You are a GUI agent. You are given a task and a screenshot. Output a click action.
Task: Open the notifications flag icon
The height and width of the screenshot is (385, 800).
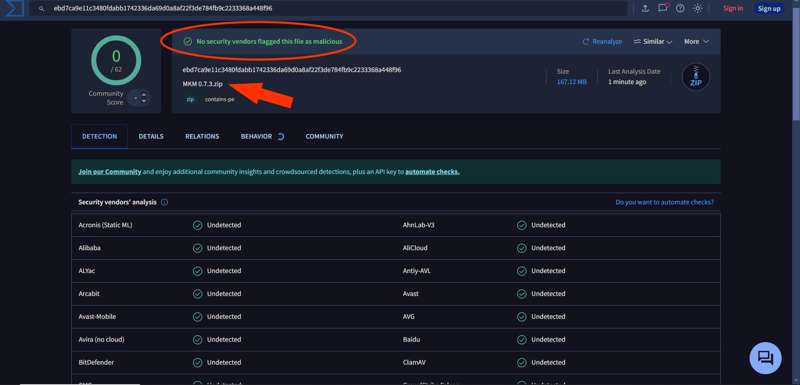coord(663,8)
